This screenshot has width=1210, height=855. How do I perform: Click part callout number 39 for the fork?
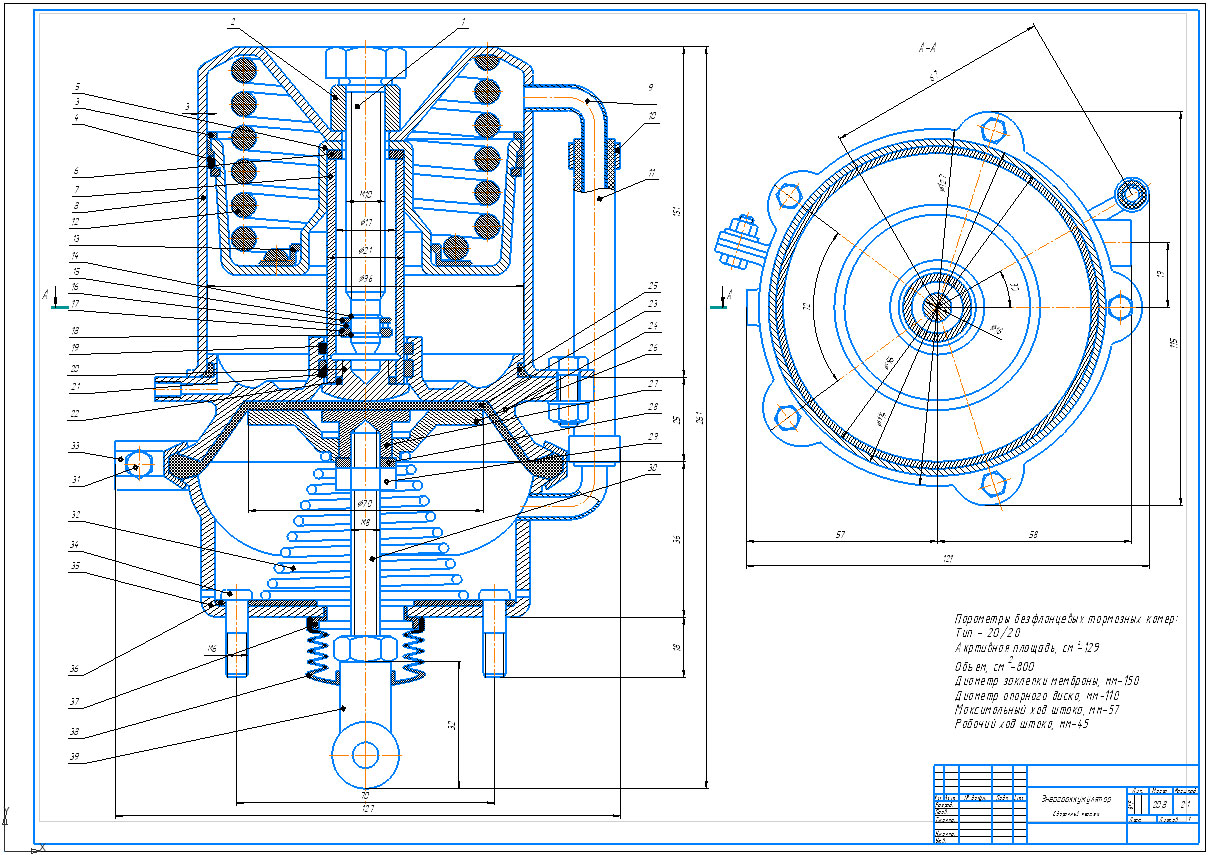(x=76, y=758)
